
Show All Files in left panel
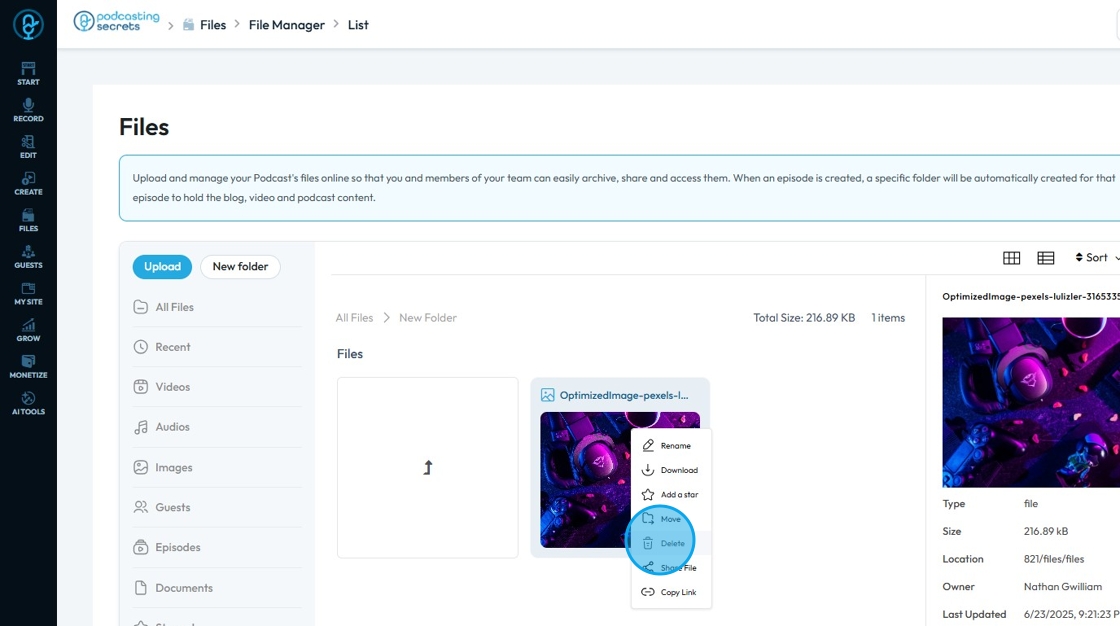point(217,307)
